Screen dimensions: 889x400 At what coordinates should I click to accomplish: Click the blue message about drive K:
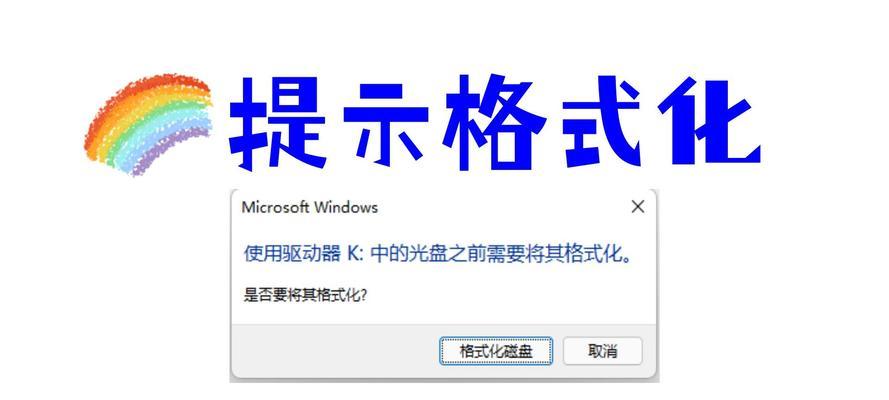pyautogui.click(x=438, y=255)
